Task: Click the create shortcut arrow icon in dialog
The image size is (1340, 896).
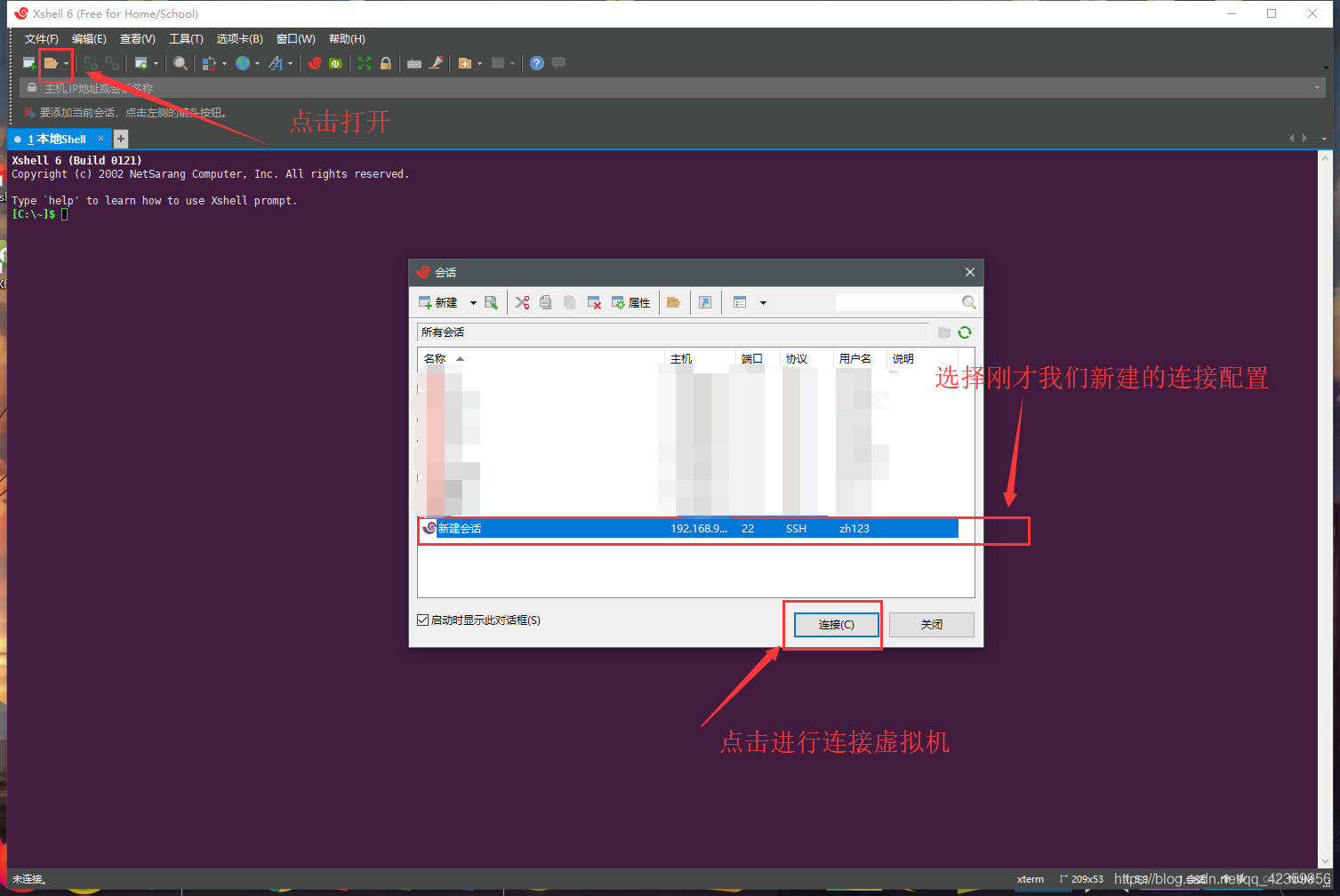Action: 705,303
